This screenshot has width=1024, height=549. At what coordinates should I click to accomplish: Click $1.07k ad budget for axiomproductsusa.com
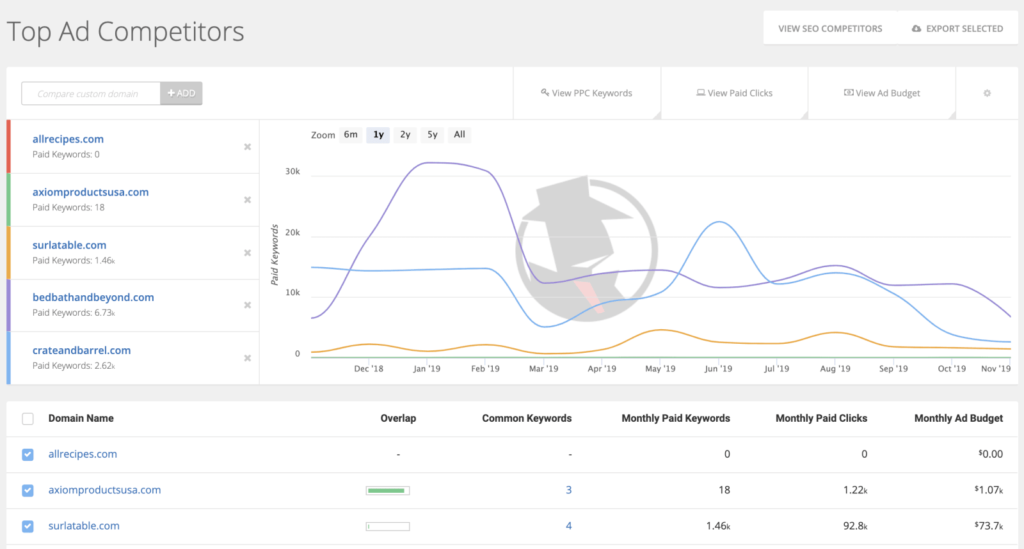(989, 490)
